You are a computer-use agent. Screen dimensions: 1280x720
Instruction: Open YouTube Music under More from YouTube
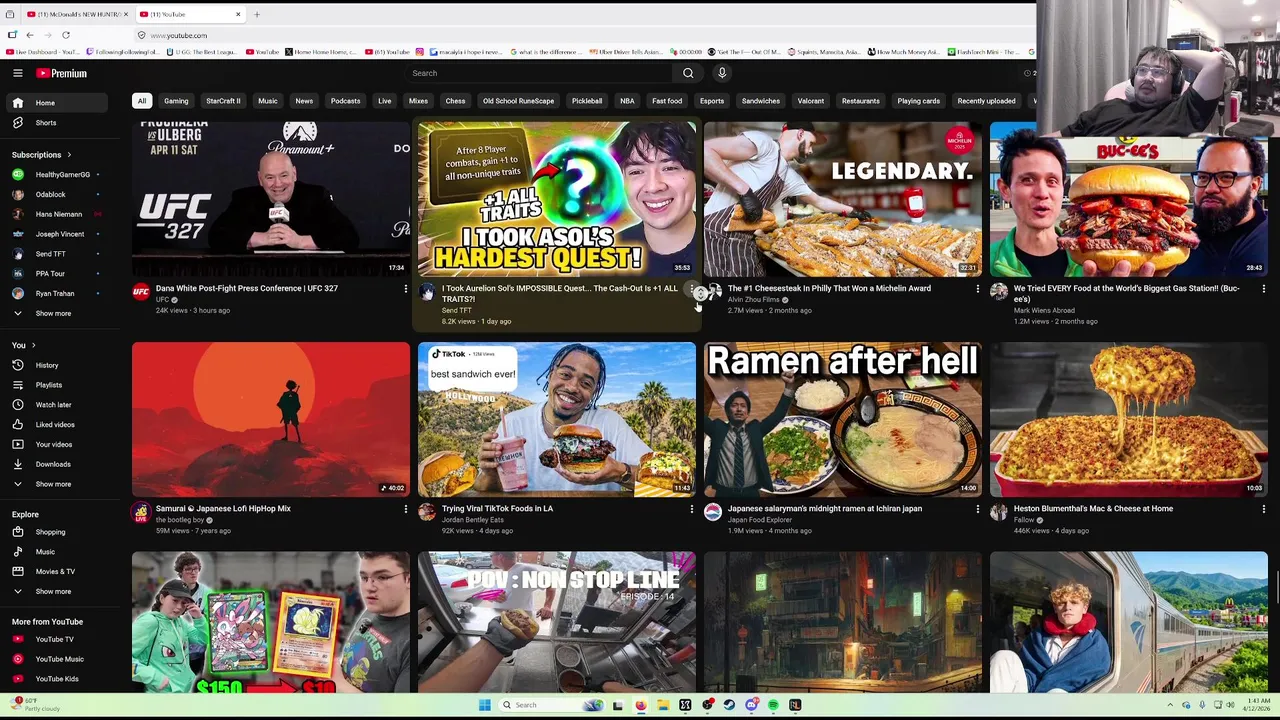click(56, 659)
